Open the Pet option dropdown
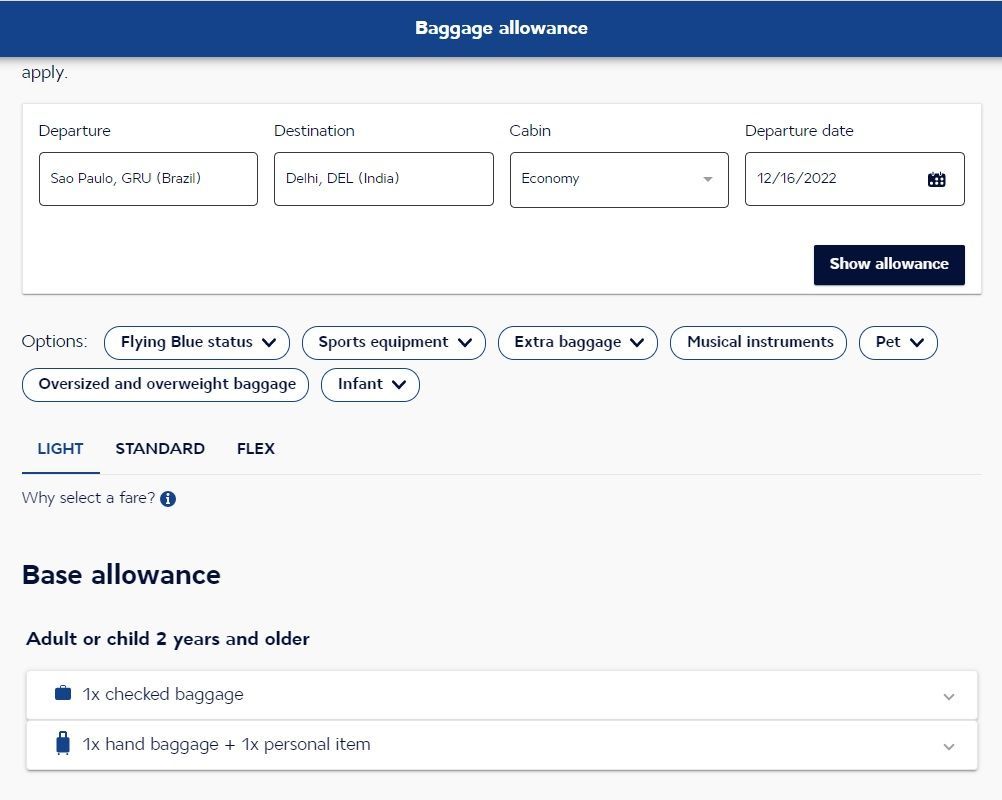 pos(898,342)
